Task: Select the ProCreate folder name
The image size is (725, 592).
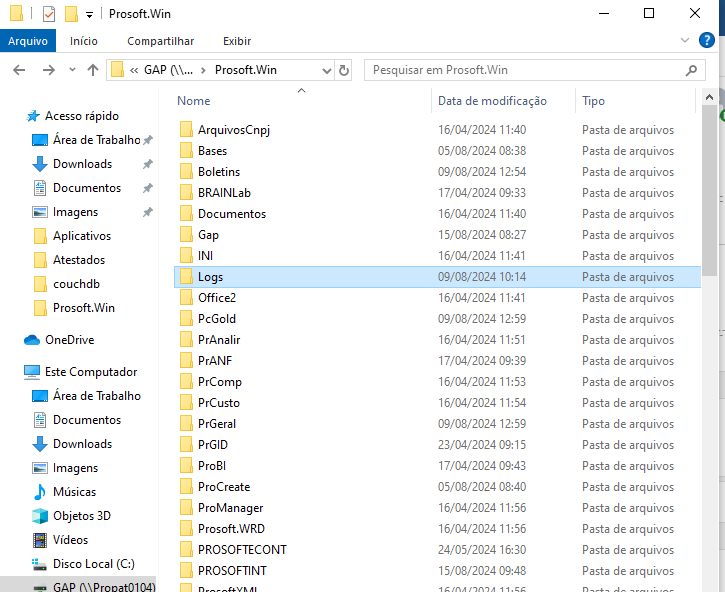Action: [x=224, y=487]
